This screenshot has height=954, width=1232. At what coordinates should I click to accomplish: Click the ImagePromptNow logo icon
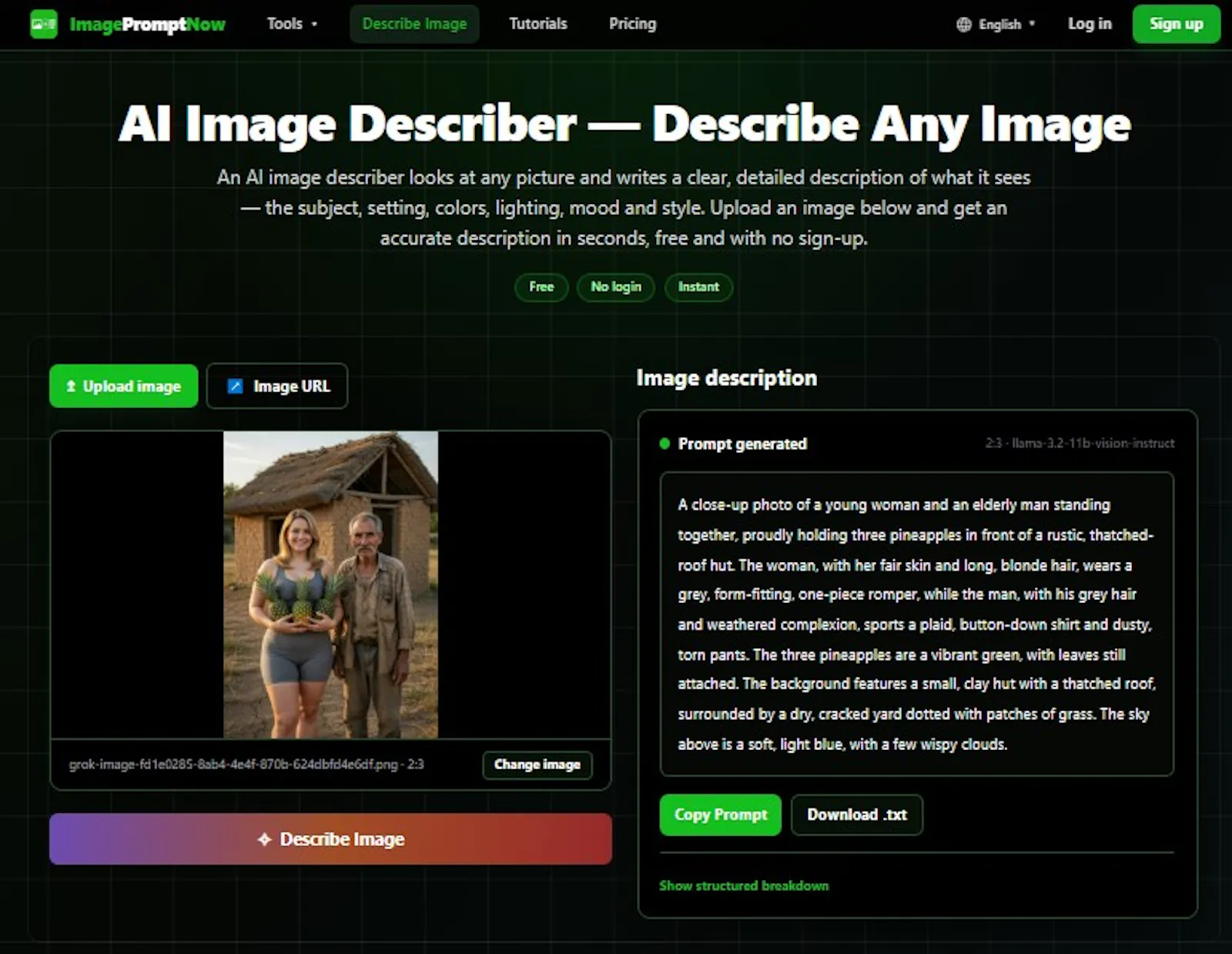click(43, 24)
